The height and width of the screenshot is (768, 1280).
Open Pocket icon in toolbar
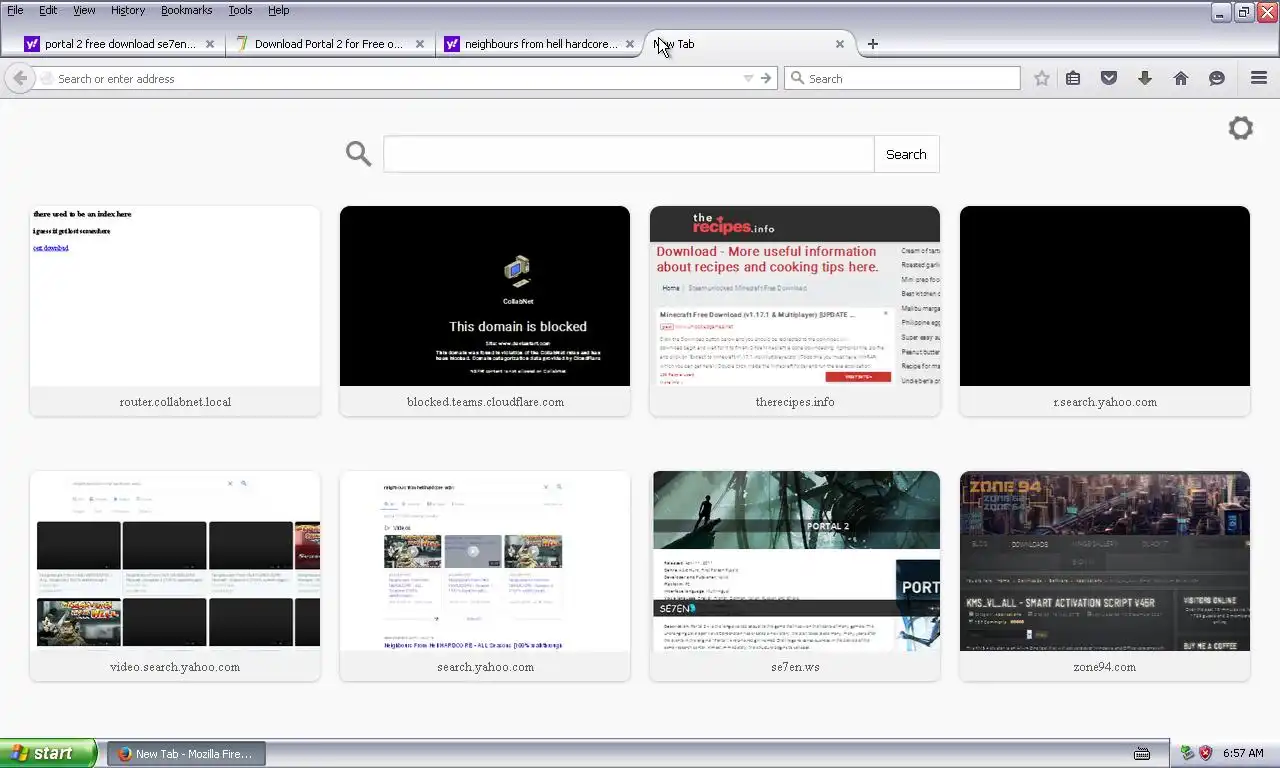point(1109,78)
